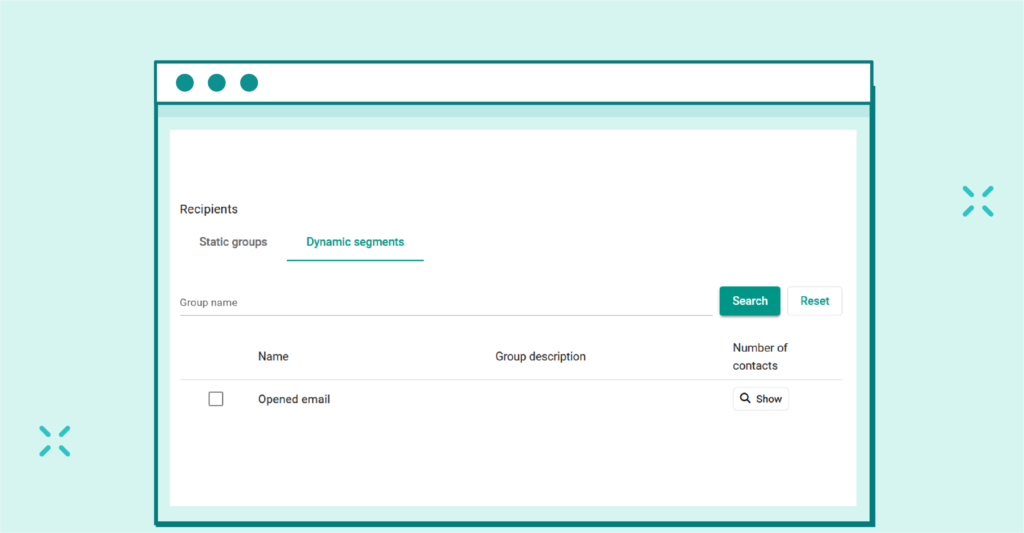
Task: Click the third teal dot in title bar
Action: (249, 83)
